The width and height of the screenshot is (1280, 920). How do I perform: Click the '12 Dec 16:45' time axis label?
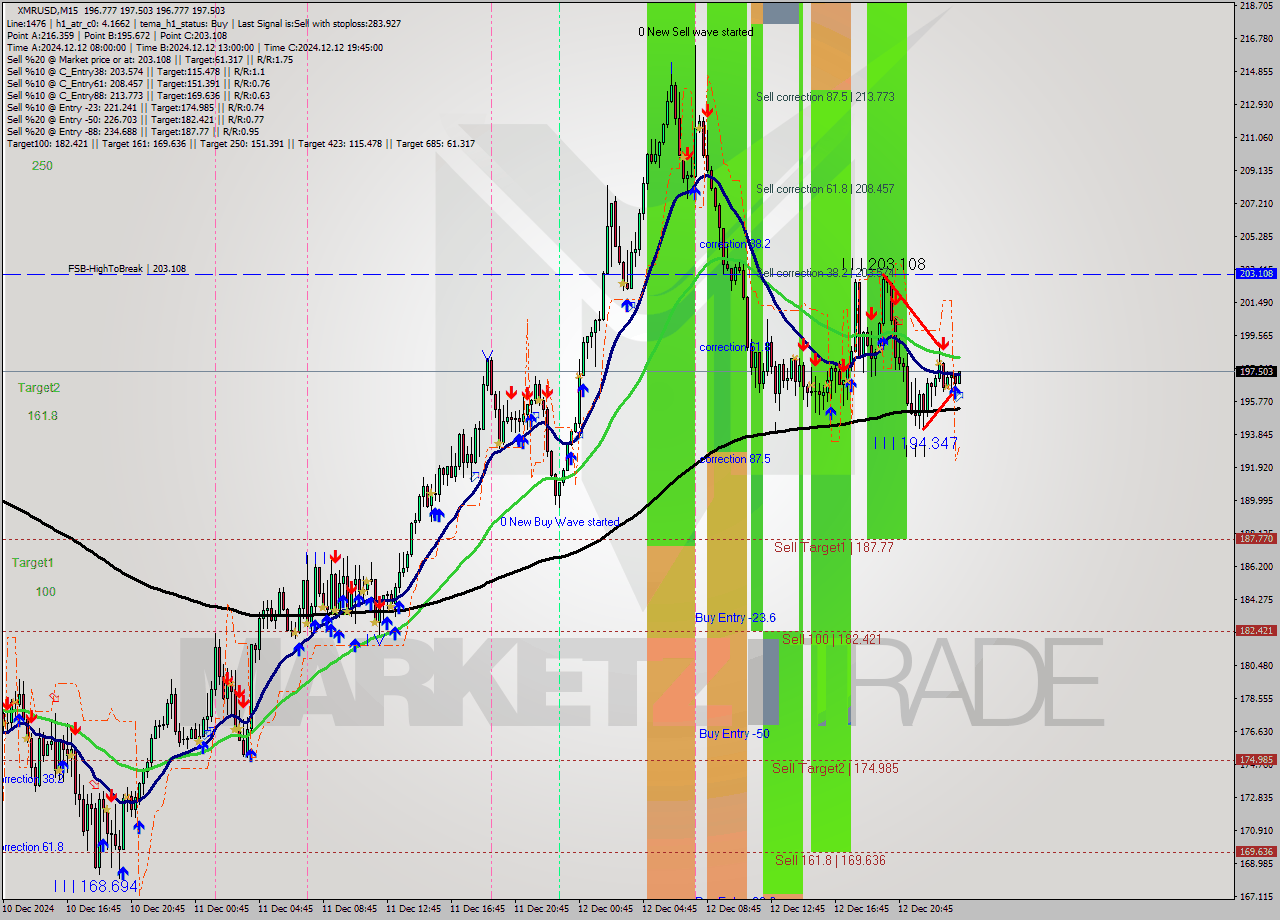(x=863, y=910)
